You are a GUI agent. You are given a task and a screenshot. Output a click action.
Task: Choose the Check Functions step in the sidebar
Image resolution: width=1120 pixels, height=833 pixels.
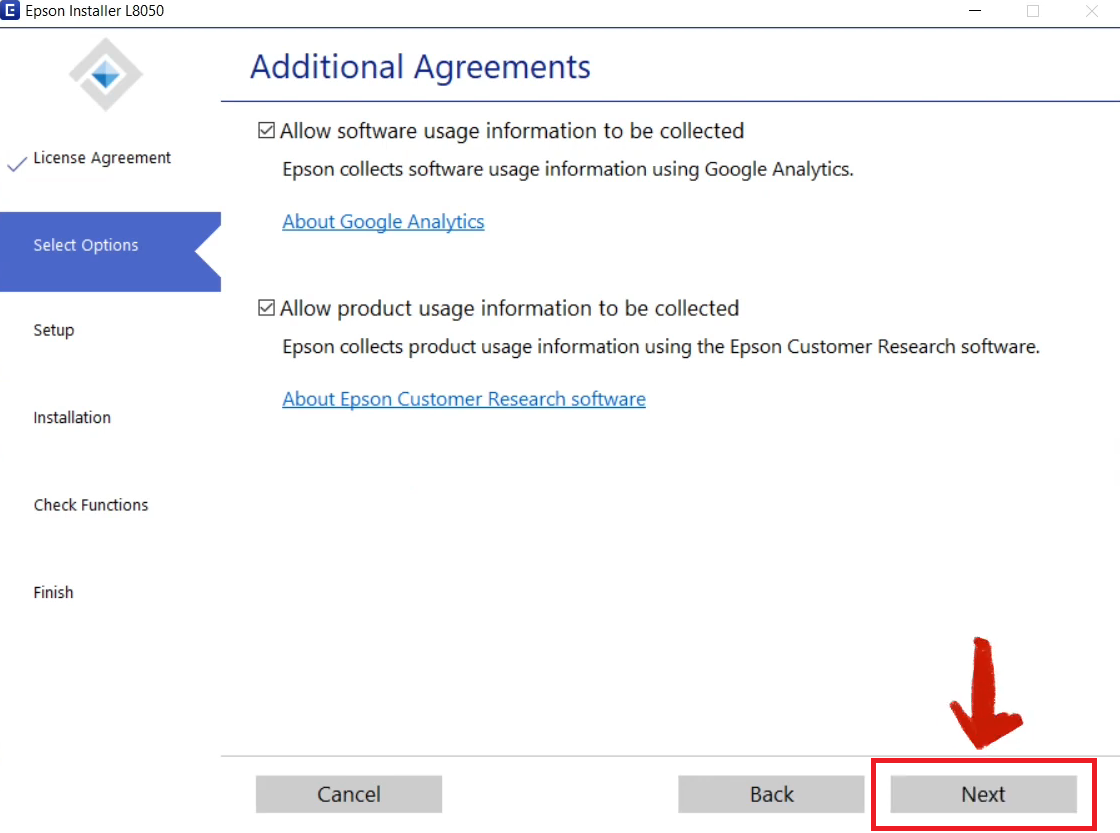pyautogui.click(x=91, y=505)
